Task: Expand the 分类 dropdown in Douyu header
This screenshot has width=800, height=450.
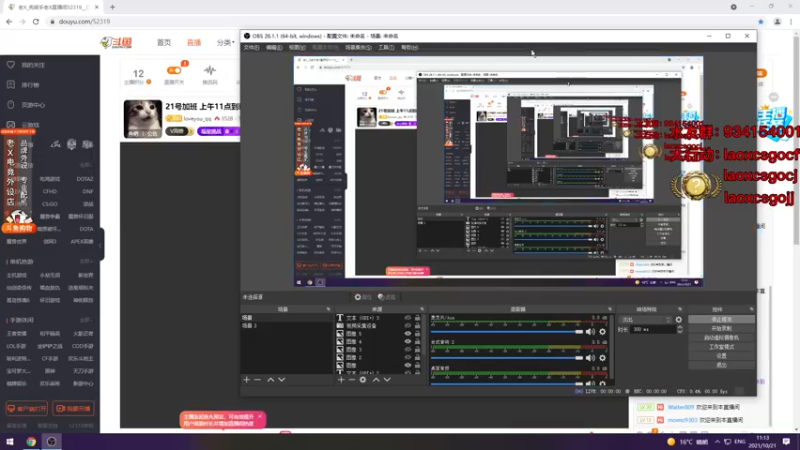Action: (225, 42)
